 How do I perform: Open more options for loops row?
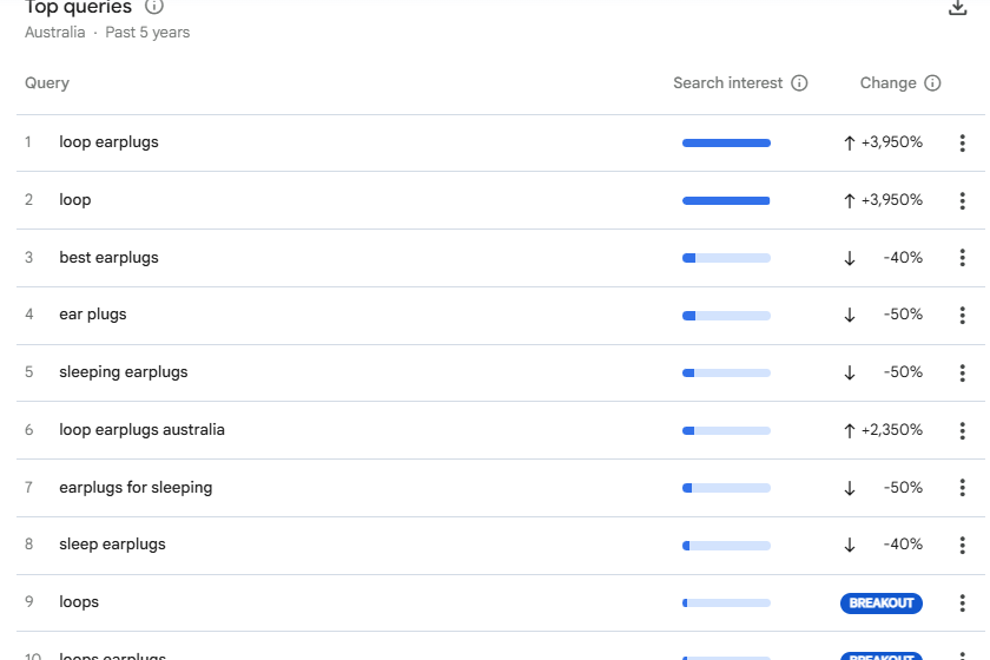click(962, 603)
